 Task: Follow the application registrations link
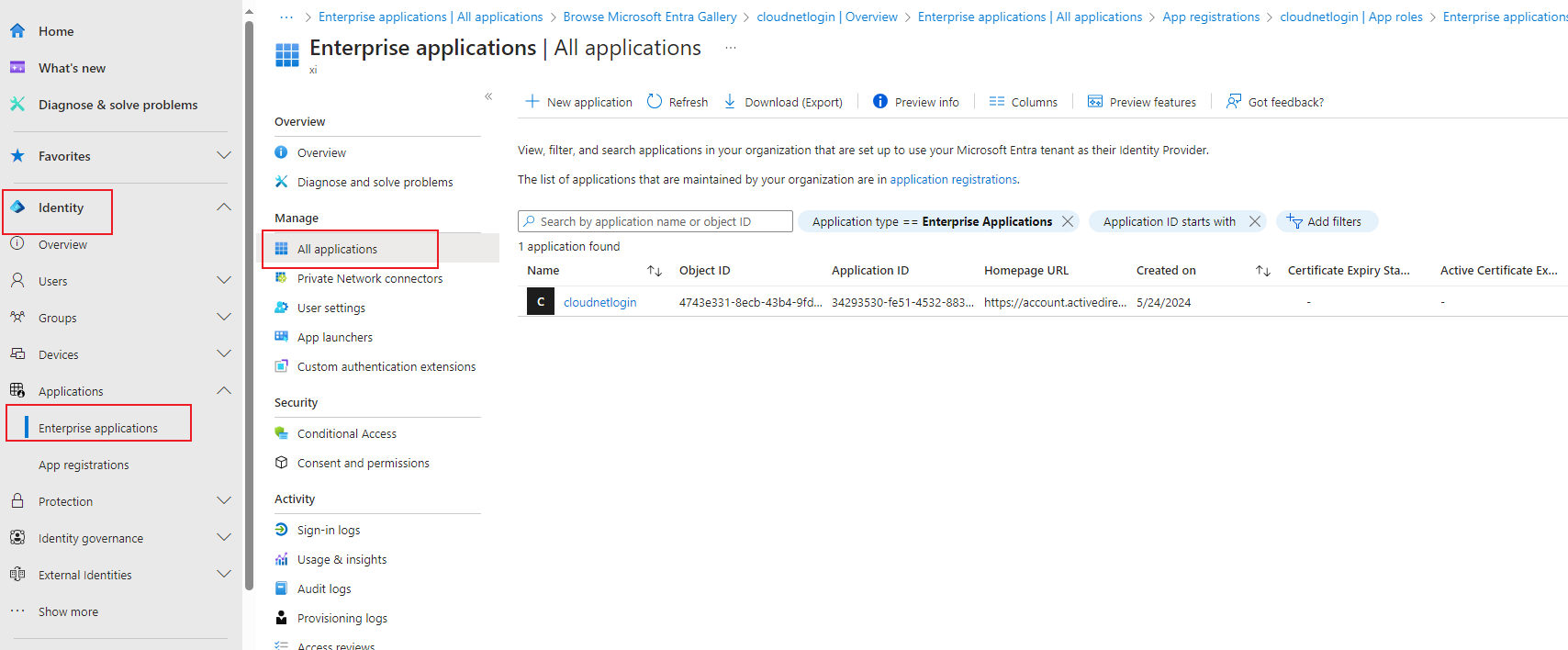coord(953,180)
